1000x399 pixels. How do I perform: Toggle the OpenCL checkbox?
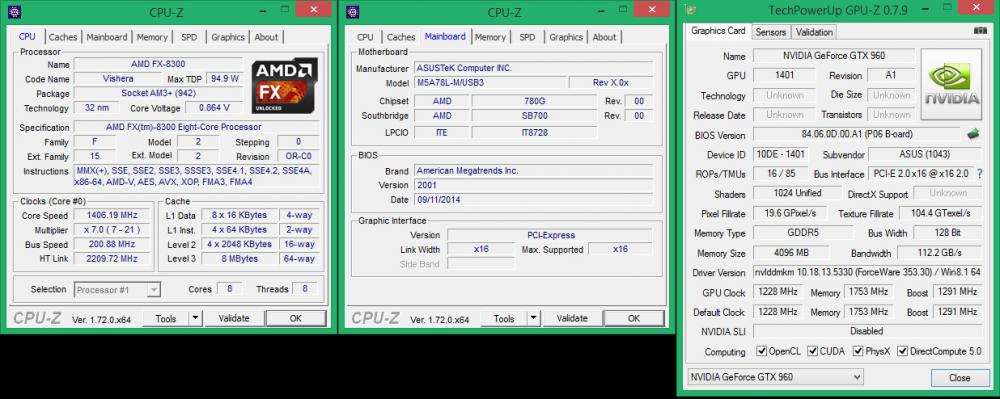click(761, 351)
